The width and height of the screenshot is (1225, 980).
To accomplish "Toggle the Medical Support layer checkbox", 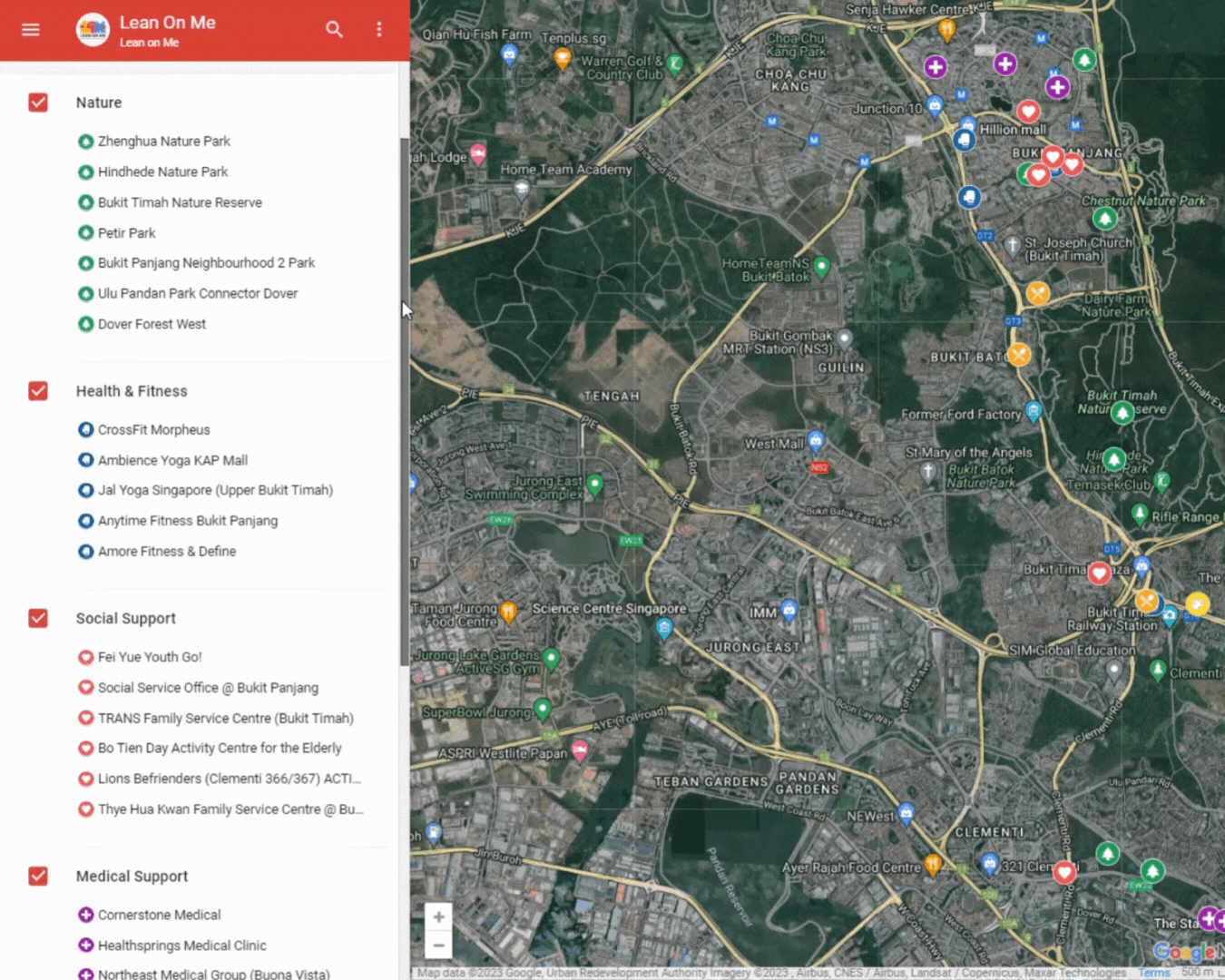I will click(x=38, y=876).
